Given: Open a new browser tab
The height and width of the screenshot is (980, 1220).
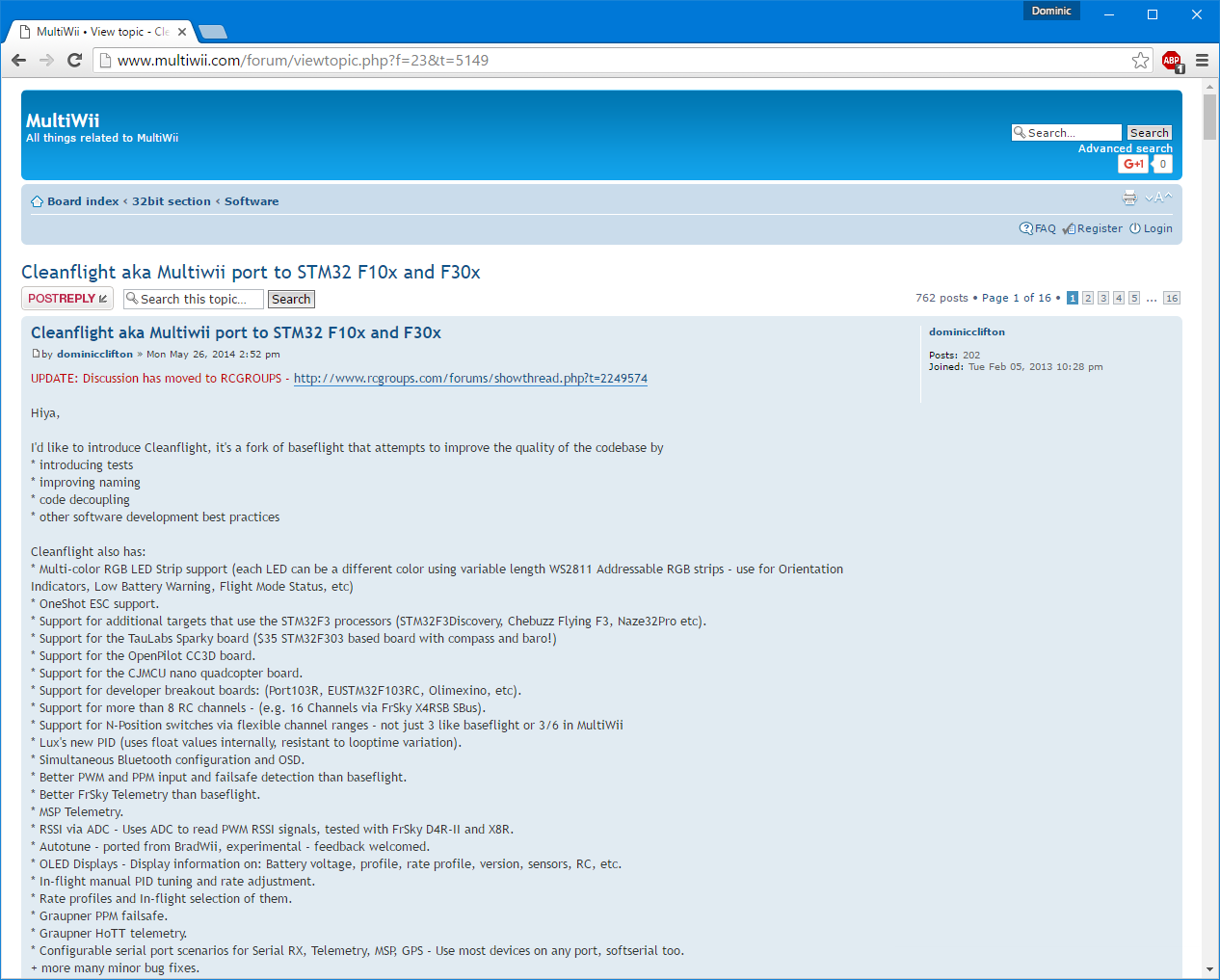Looking at the screenshot, I should coord(212,32).
